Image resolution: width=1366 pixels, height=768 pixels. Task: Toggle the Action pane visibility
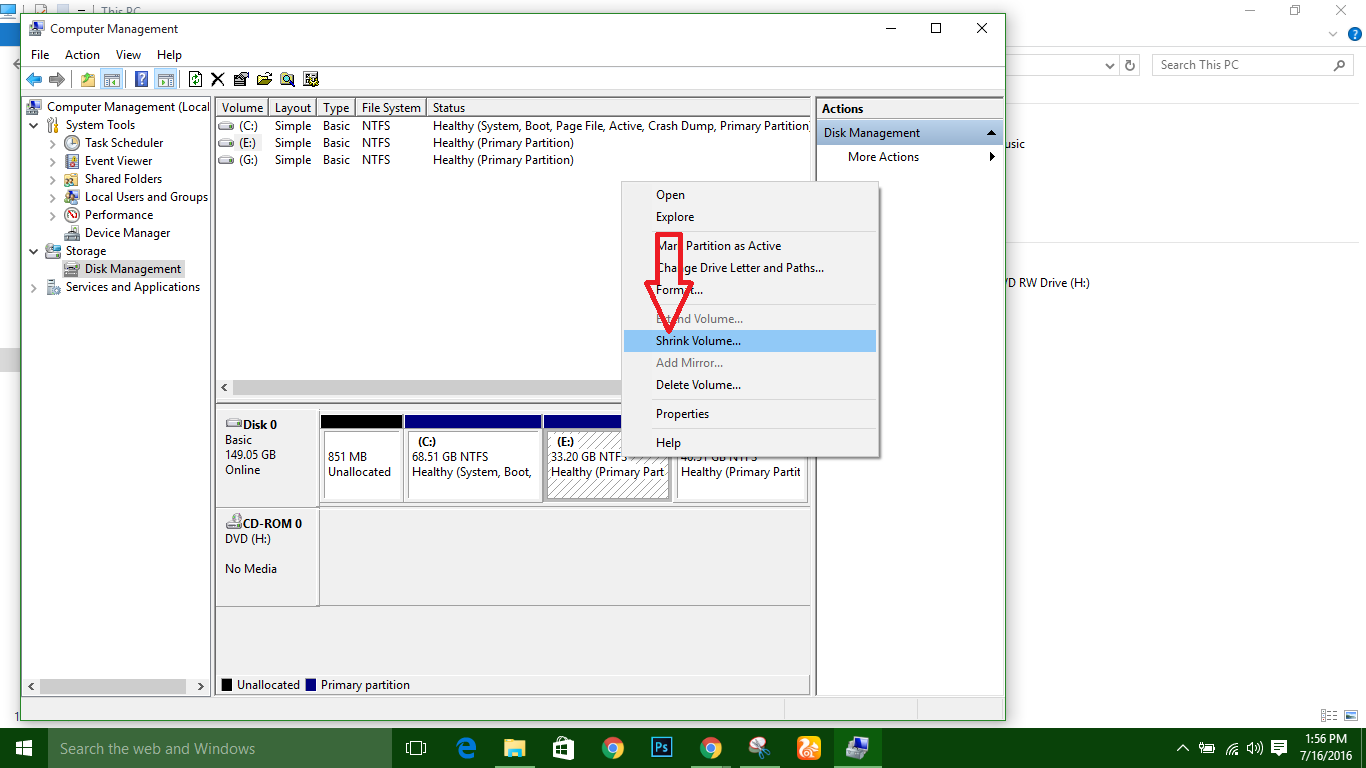[x=165, y=79]
